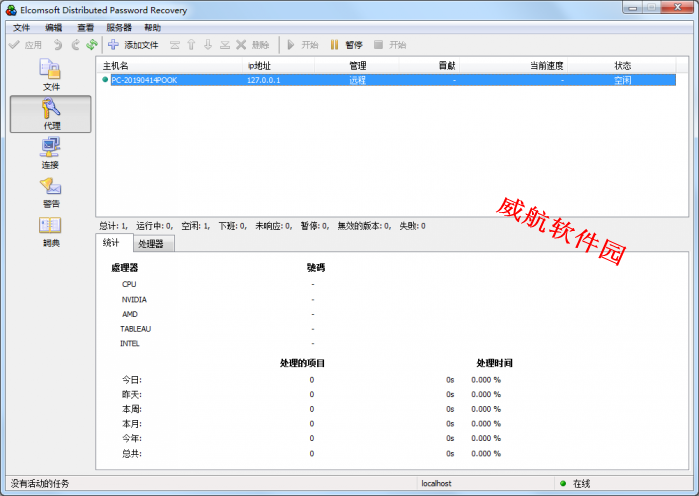This screenshot has width=699, height=496.
Task: Click 没有活动的任务 status bar text
Action: (40, 484)
